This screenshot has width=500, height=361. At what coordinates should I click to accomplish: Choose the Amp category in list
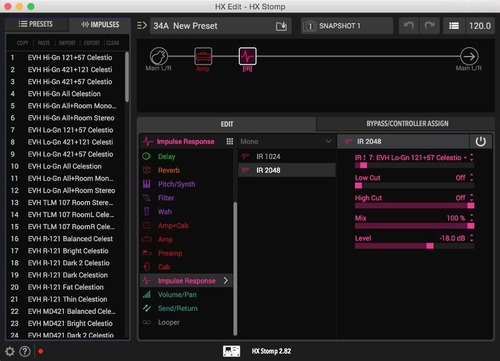pos(187,239)
